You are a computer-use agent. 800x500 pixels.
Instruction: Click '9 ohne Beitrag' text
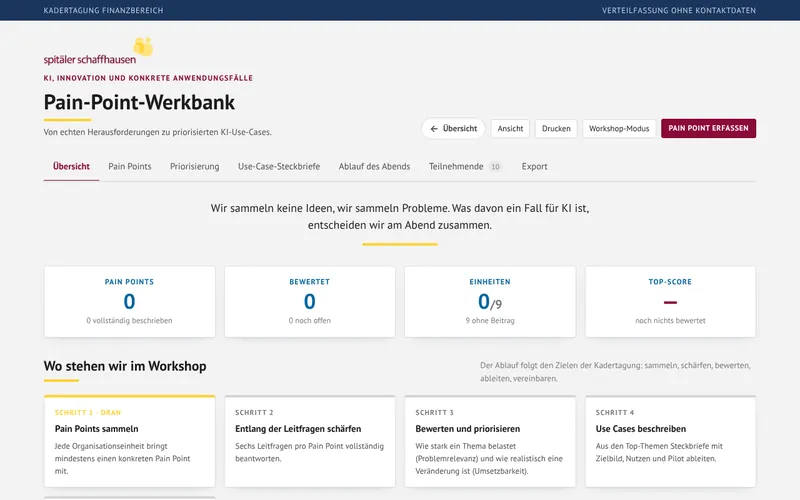coord(490,320)
